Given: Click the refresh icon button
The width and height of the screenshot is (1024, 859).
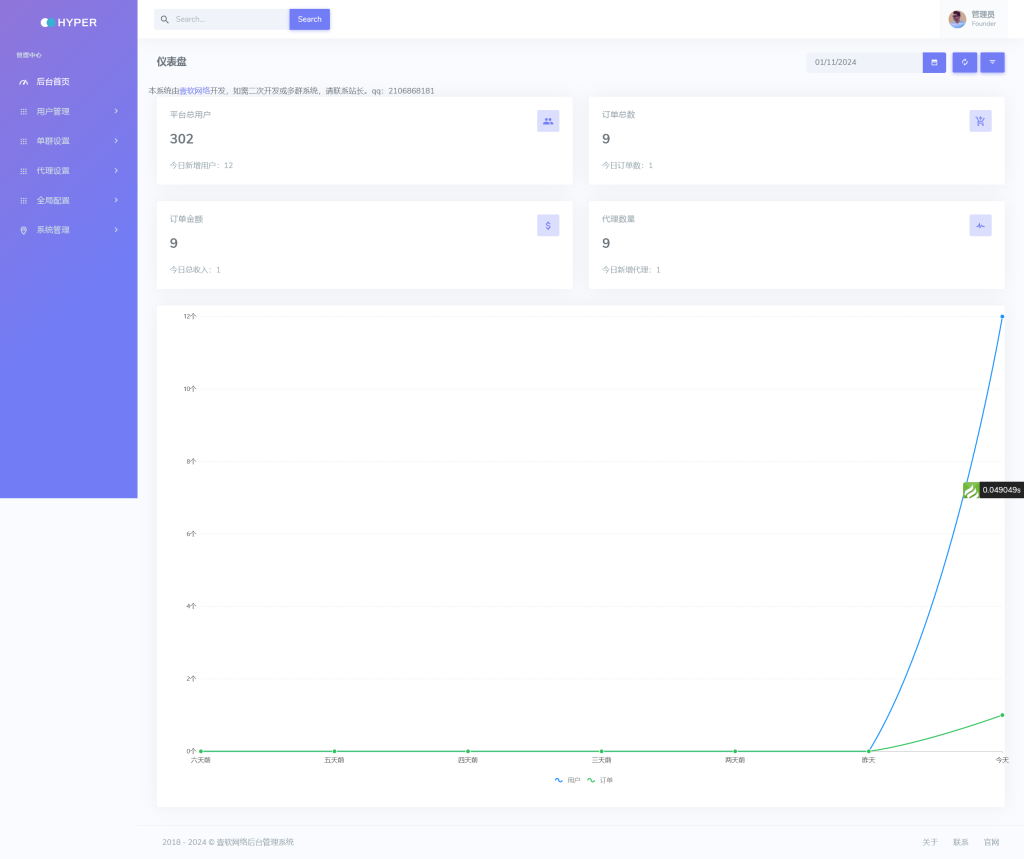Looking at the screenshot, I should coord(964,62).
